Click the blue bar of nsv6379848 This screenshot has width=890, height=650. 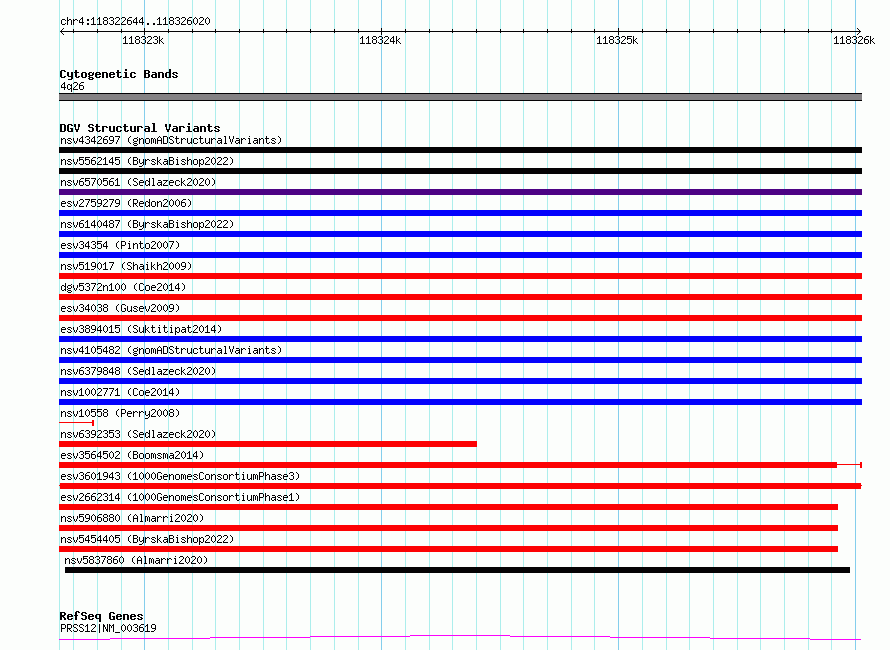coord(460,381)
